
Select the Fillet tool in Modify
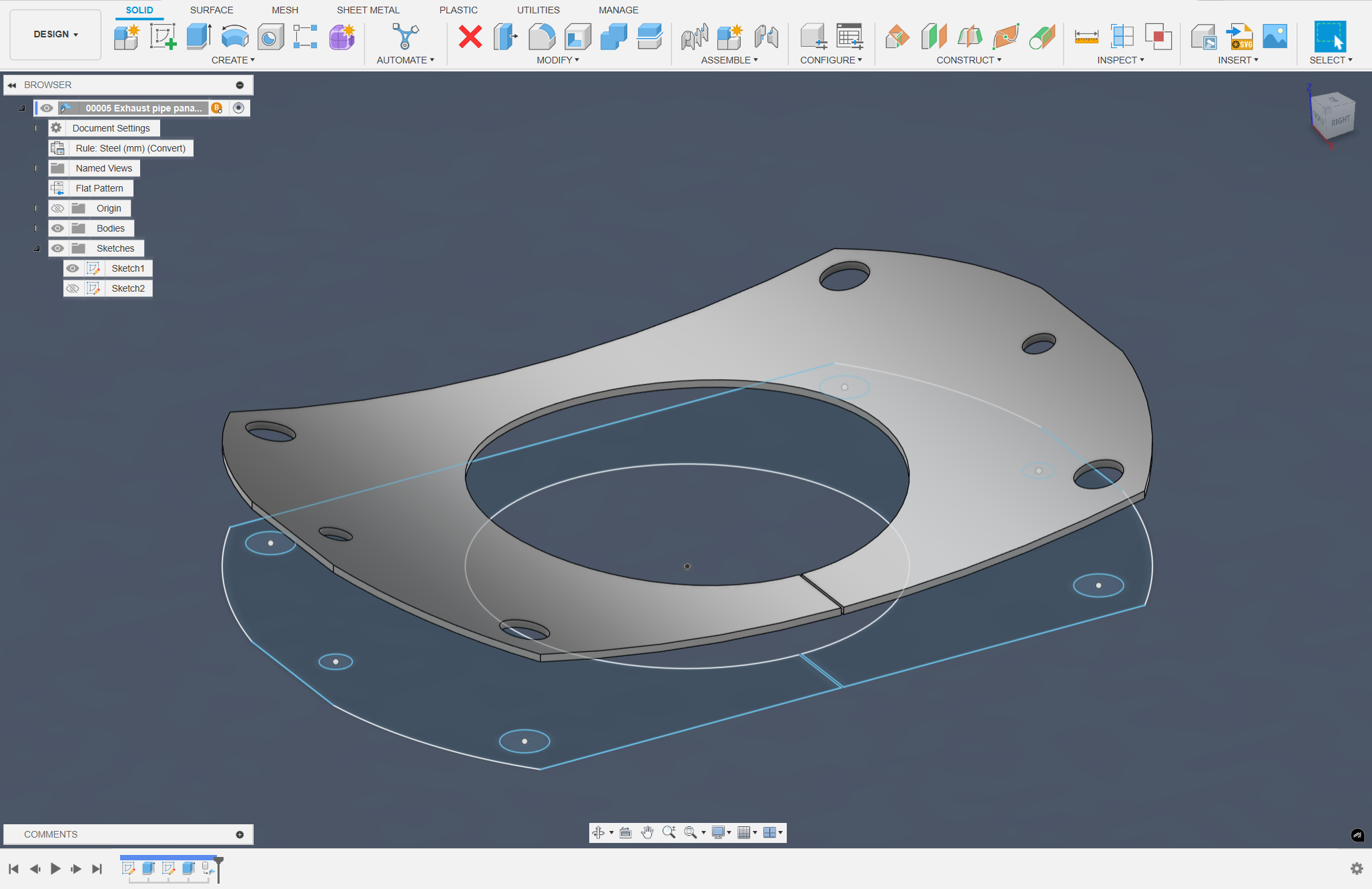(541, 36)
